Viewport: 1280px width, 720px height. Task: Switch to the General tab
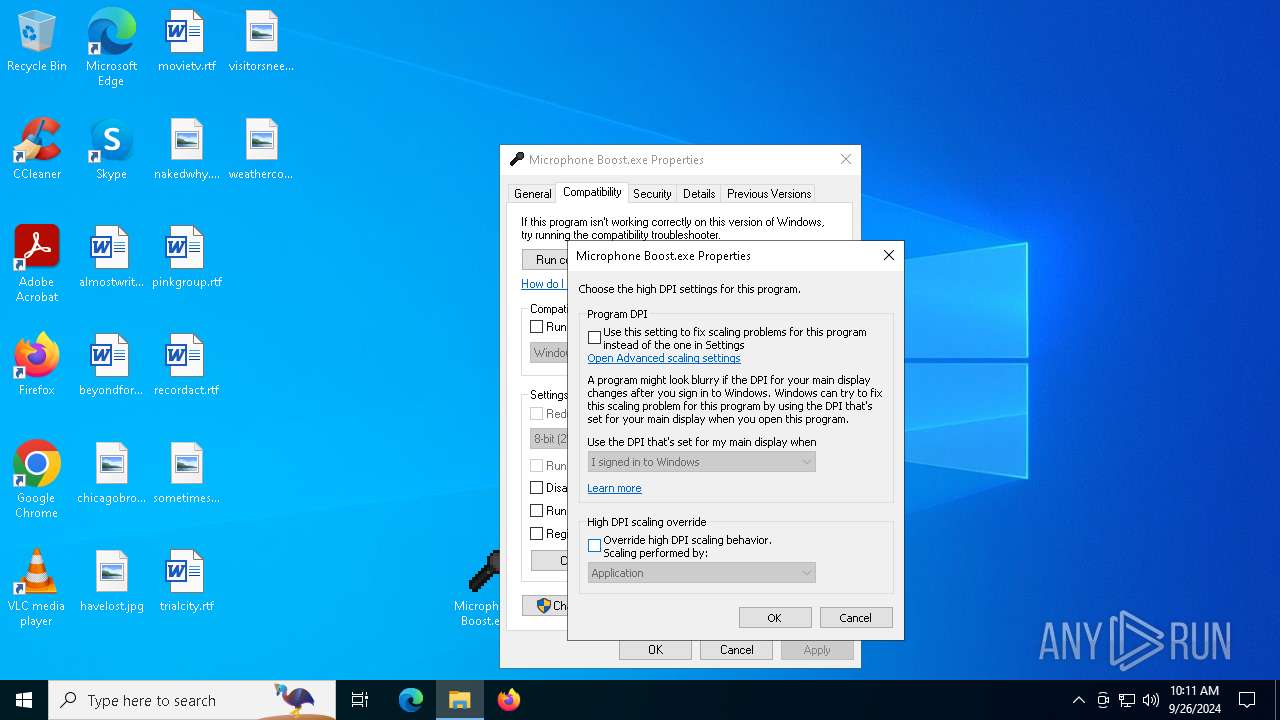click(532, 194)
